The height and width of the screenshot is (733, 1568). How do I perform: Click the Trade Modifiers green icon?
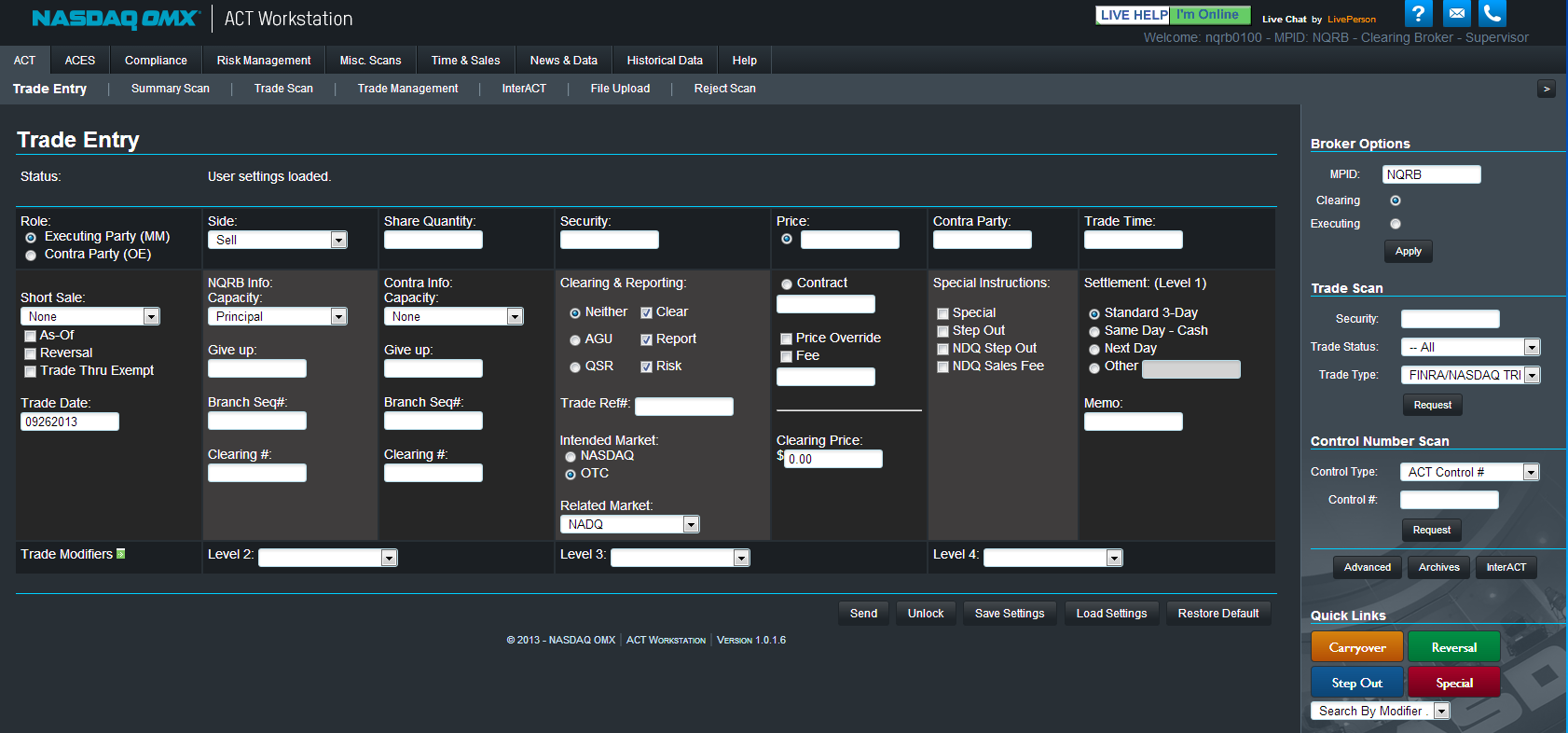point(120,554)
